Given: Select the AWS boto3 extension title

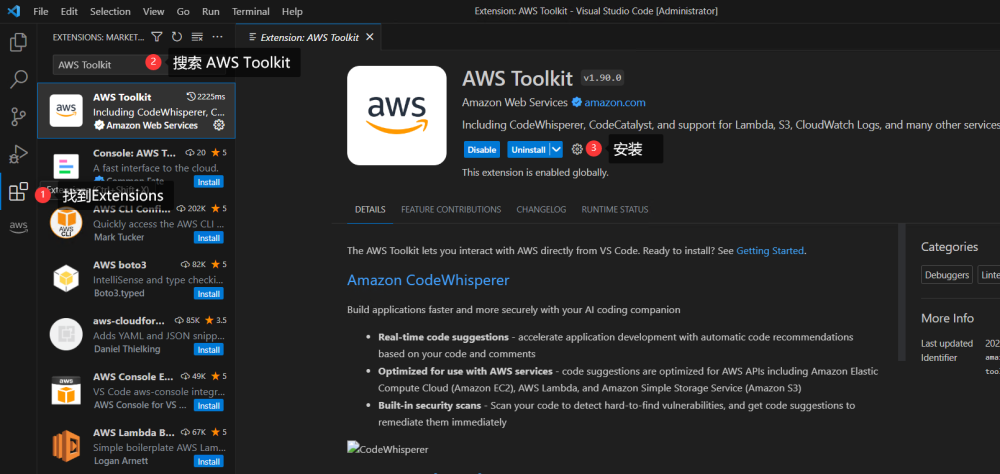Looking at the screenshot, I should tap(120, 264).
